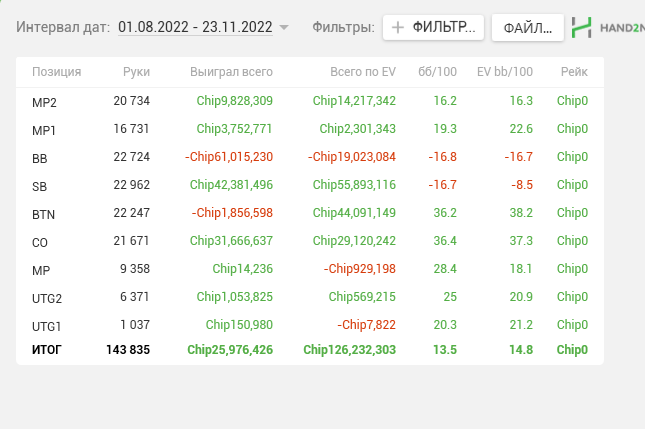Sort by EV bb/100 column header
645x429 pixels.
(x=505, y=72)
